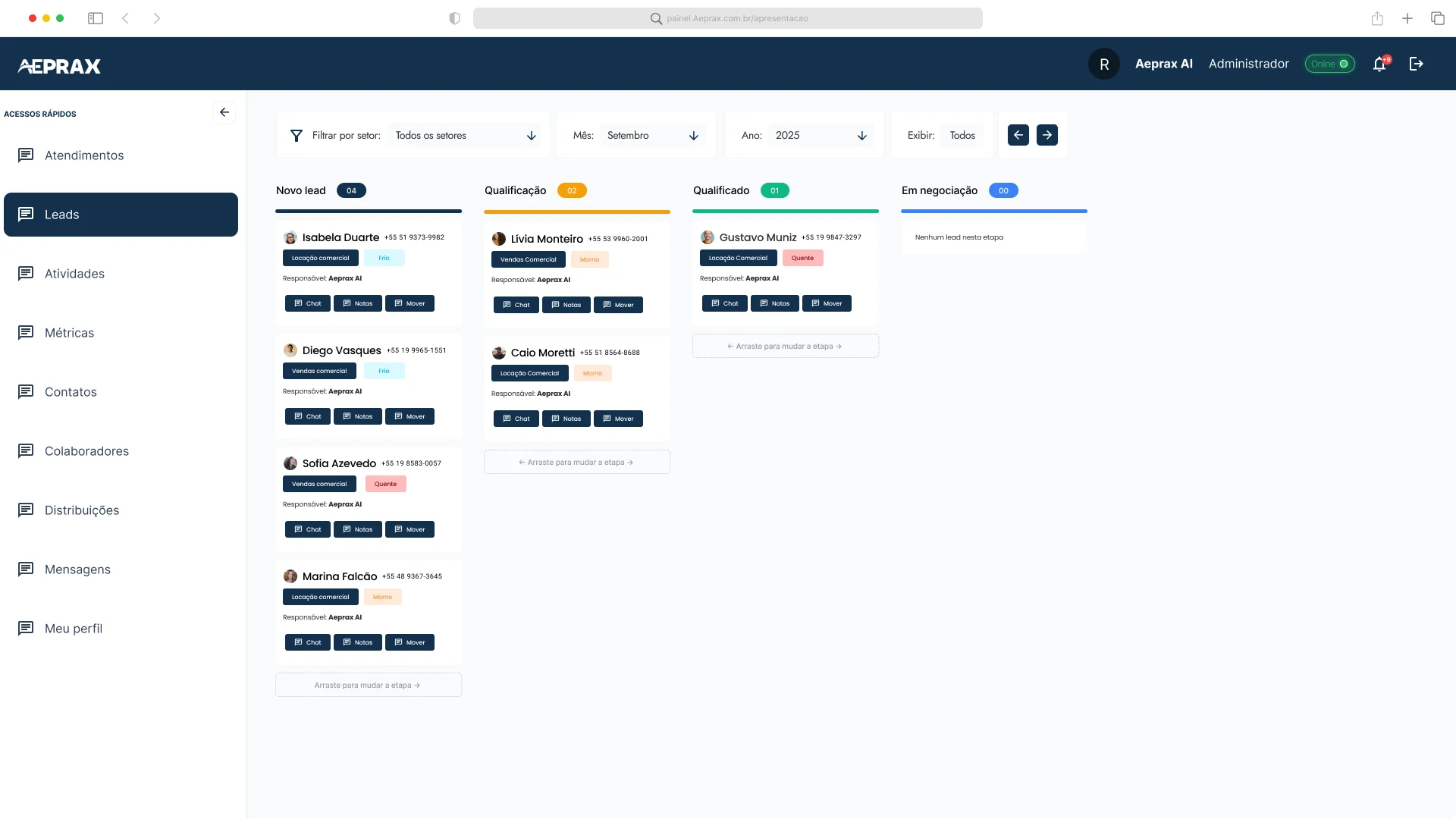Open the Exibir selector showing Todos
Viewport: 1456px width, 819px height.
pos(962,136)
